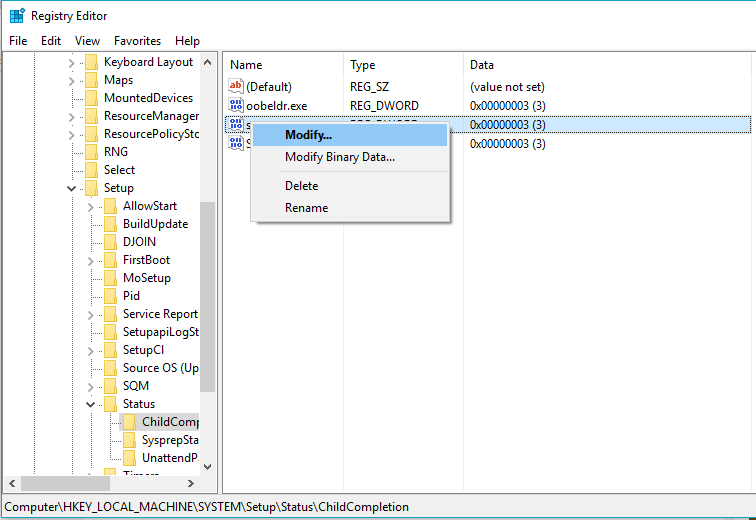Click the Type column header
756x520 pixels.
[362, 65]
